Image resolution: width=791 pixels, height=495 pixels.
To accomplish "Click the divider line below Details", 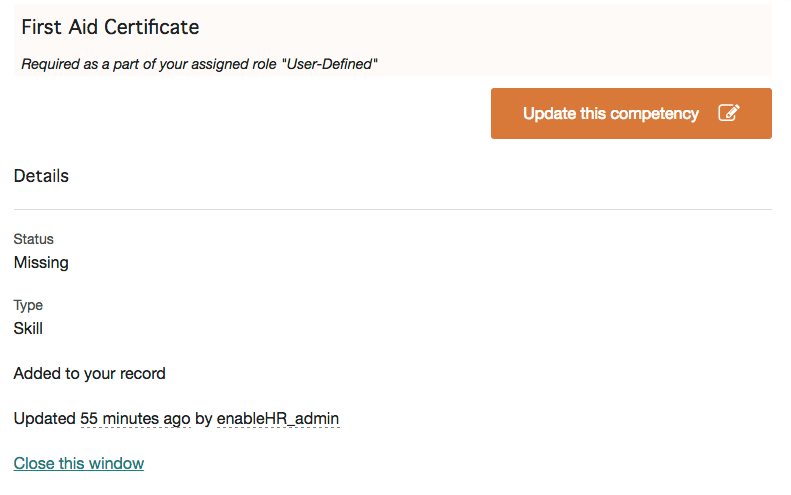I will [x=392, y=209].
